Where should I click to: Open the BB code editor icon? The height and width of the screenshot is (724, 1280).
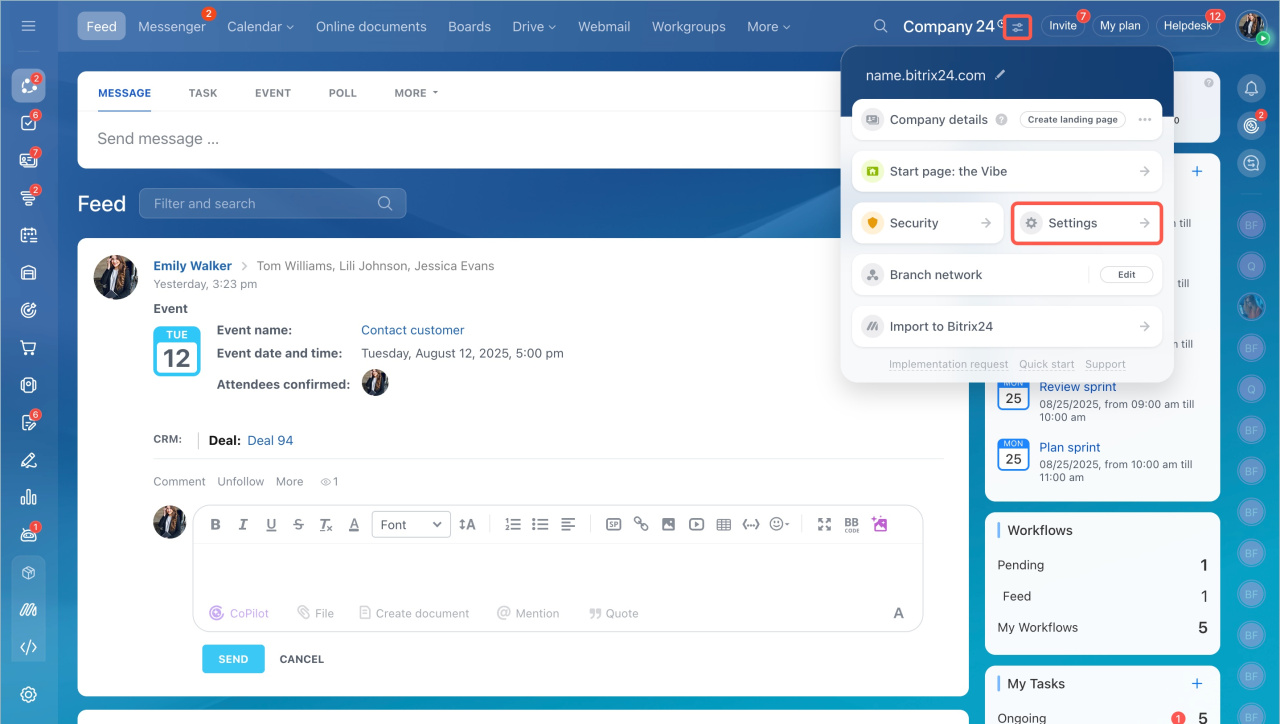[851, 523]
